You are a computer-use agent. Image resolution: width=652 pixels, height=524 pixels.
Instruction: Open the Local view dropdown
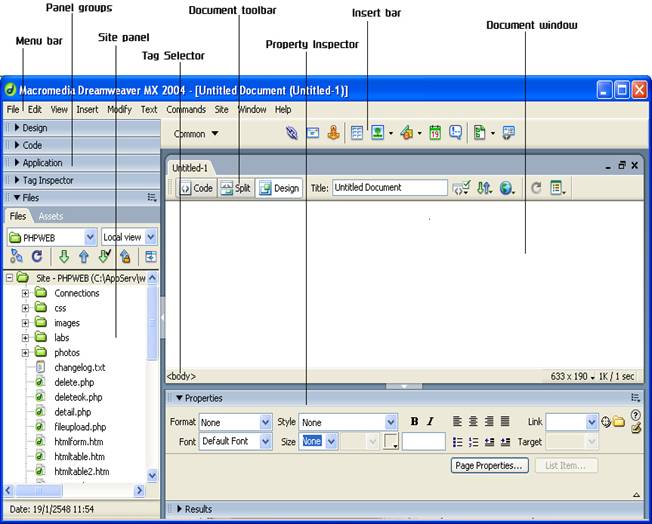(151, 237)
